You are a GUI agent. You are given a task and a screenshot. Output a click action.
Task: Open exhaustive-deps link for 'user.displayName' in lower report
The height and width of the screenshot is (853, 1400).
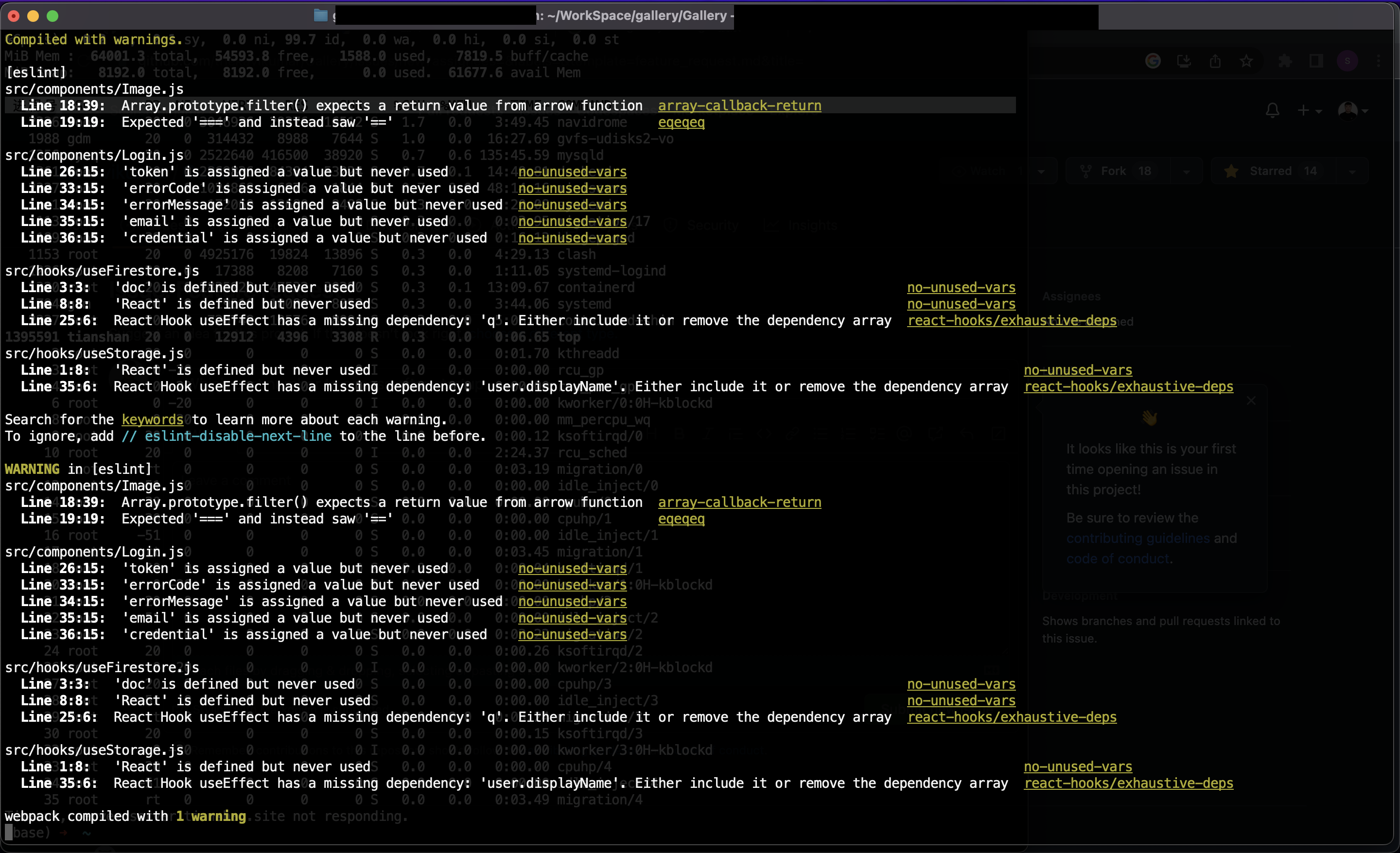1128,783
